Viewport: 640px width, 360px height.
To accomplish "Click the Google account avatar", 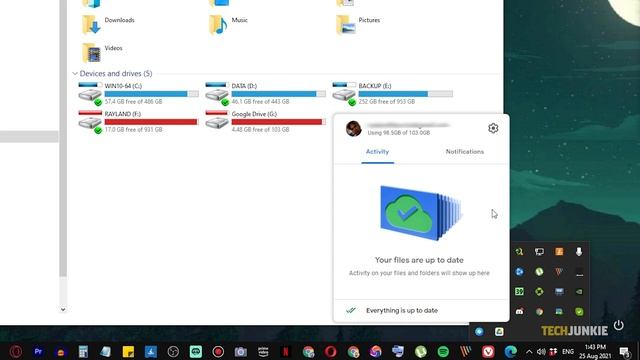I will tap(353, 129).
